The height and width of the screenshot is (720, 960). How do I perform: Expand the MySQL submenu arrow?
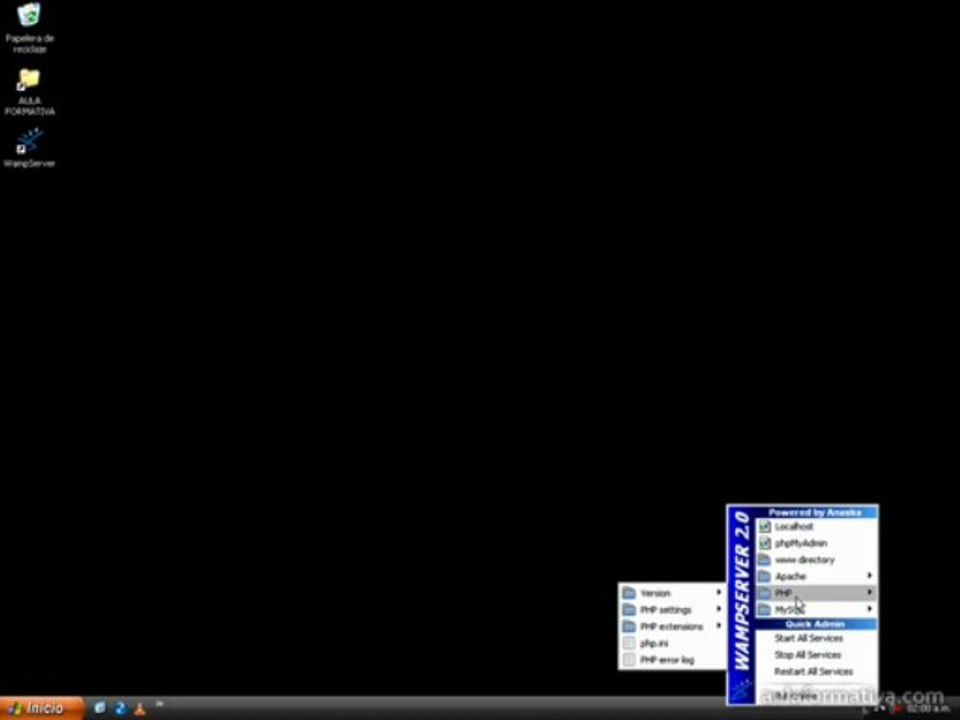point(869,609)
